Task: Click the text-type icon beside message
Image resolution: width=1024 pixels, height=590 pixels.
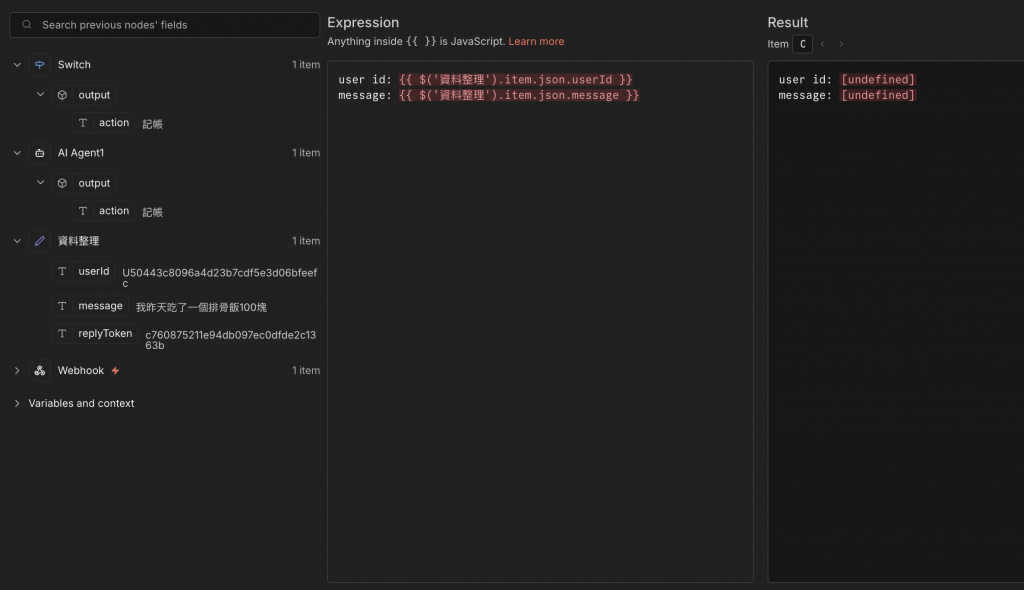Action: 62,306
